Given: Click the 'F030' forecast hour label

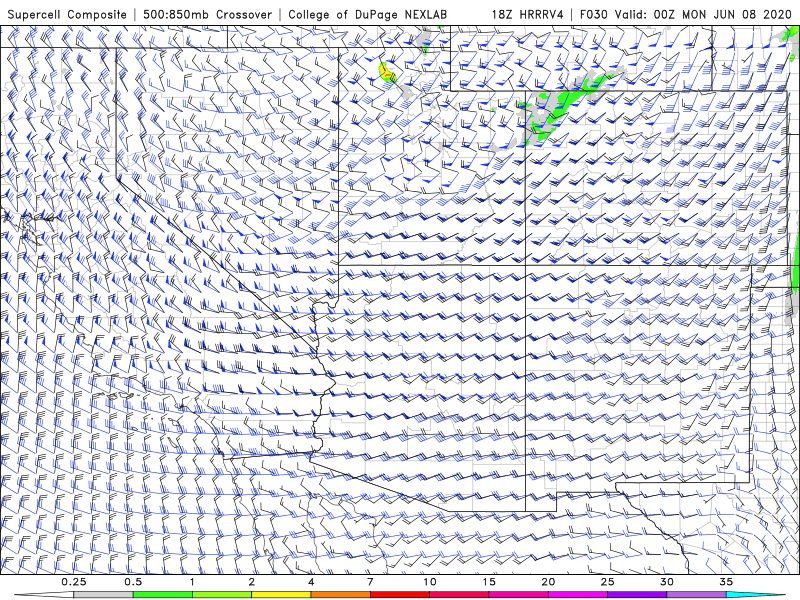Looking at the screenshot, I should [594, 14].
